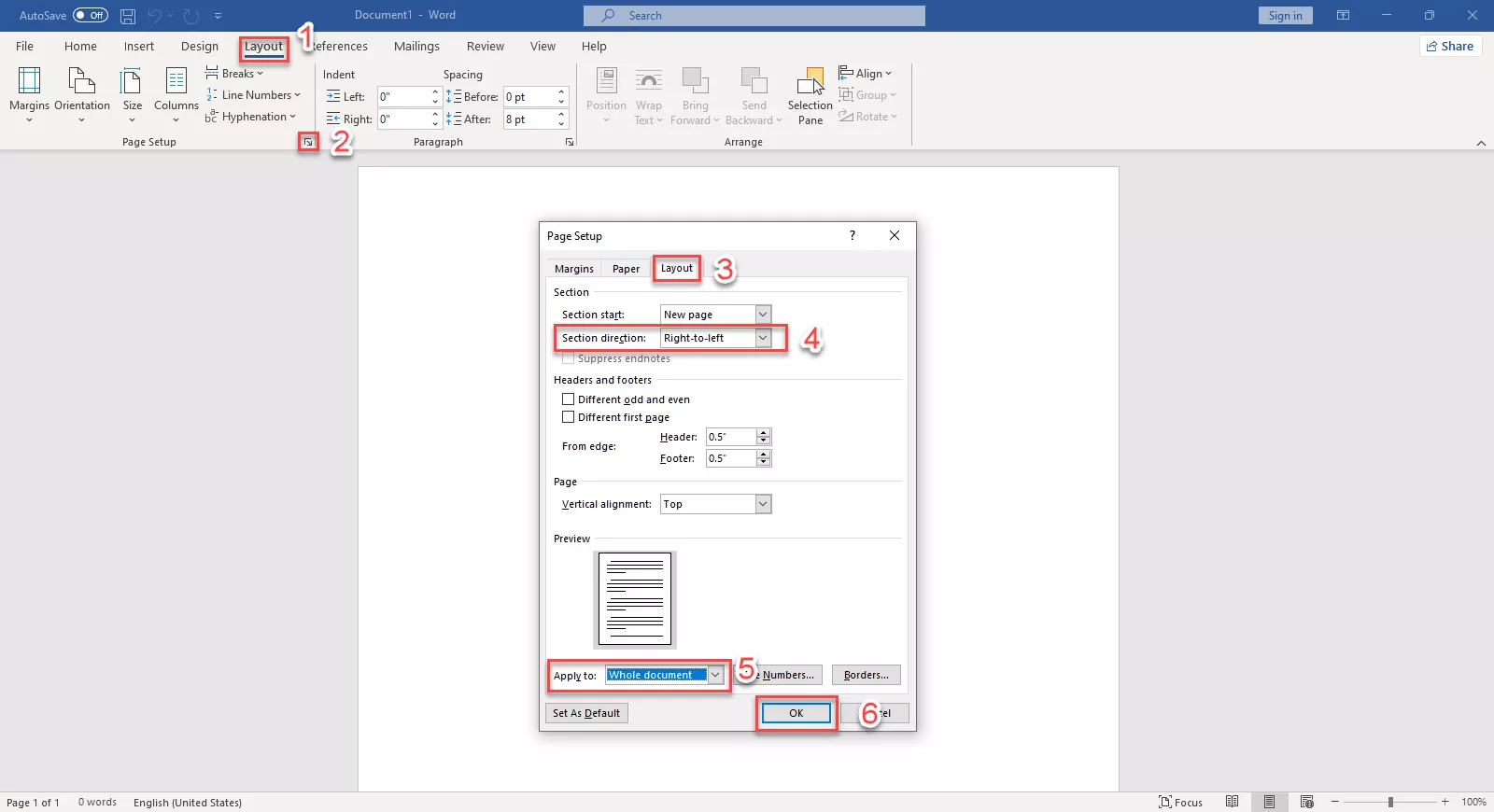The width and height of the screenshot is (1494, 812).
Task: Switch to Read Mode view
Action: pos(1233,802)
